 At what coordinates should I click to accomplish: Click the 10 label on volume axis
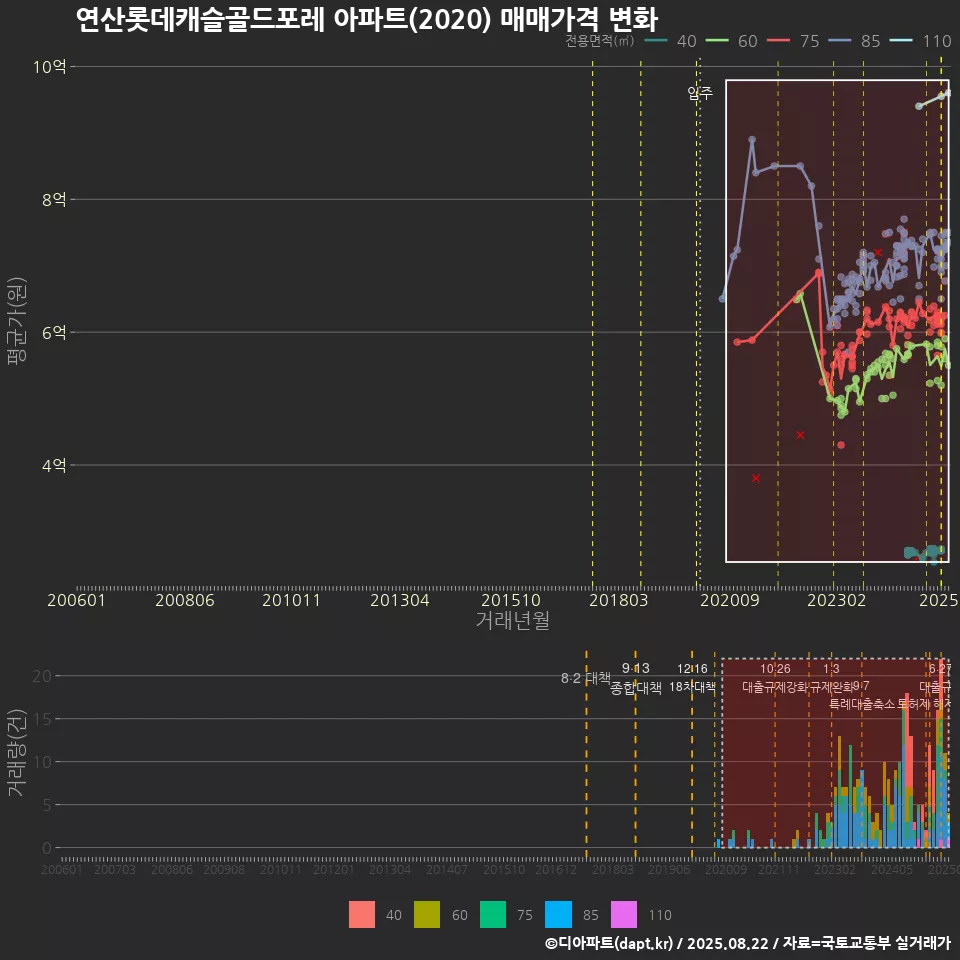click(42, 762)
